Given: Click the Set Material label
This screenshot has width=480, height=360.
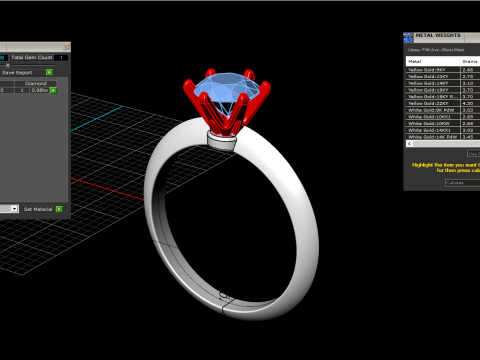Looking at the screenshot, I should (38, 209).
